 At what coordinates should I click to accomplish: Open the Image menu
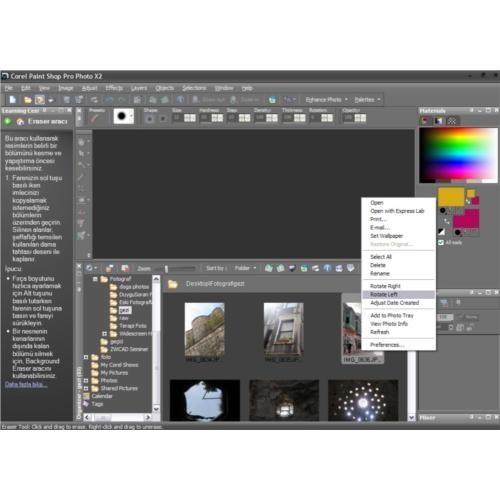[66, 88]
